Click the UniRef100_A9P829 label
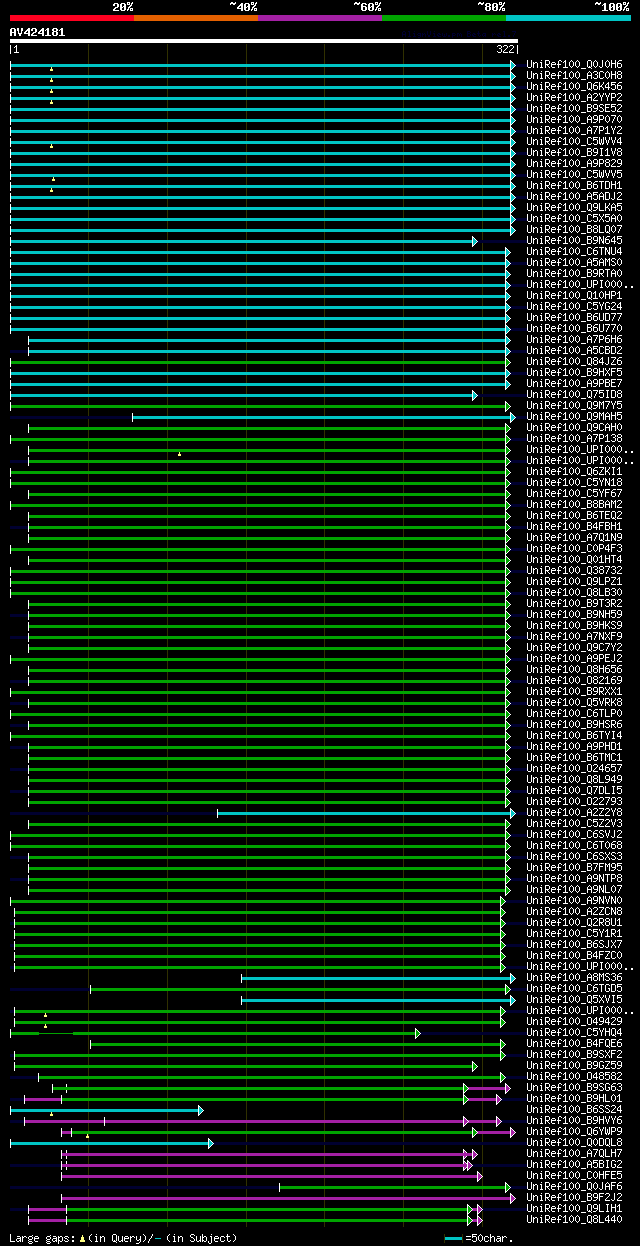Viewport: 640px width, 1246px height. (574, 163)
